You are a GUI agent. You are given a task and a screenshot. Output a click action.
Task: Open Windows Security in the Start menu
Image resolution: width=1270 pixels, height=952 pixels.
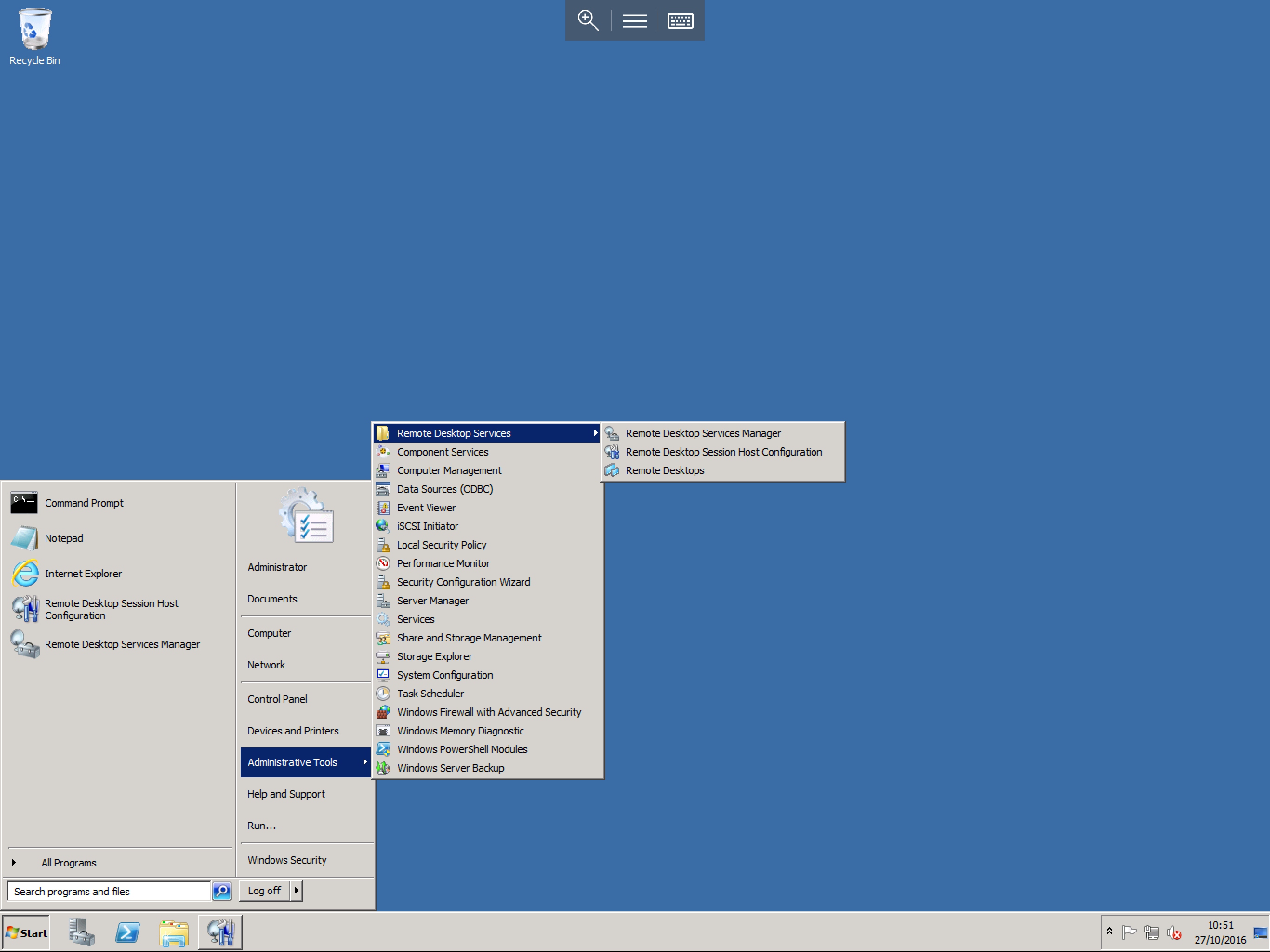pos(306,859)
